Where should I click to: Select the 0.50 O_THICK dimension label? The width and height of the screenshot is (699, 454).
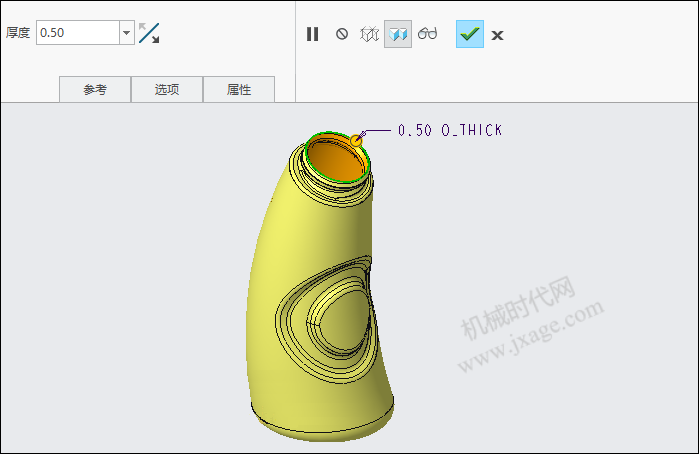click(450, 130)
